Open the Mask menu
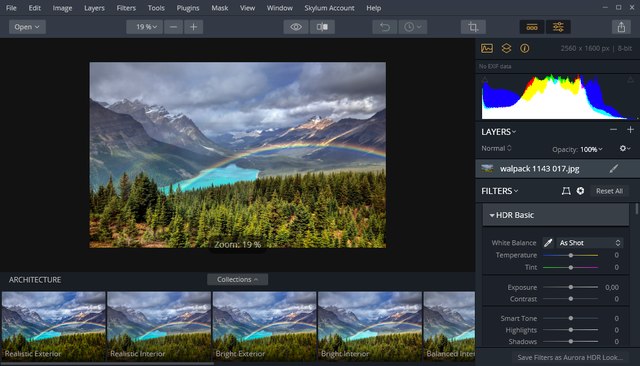 tap(220, 8)
